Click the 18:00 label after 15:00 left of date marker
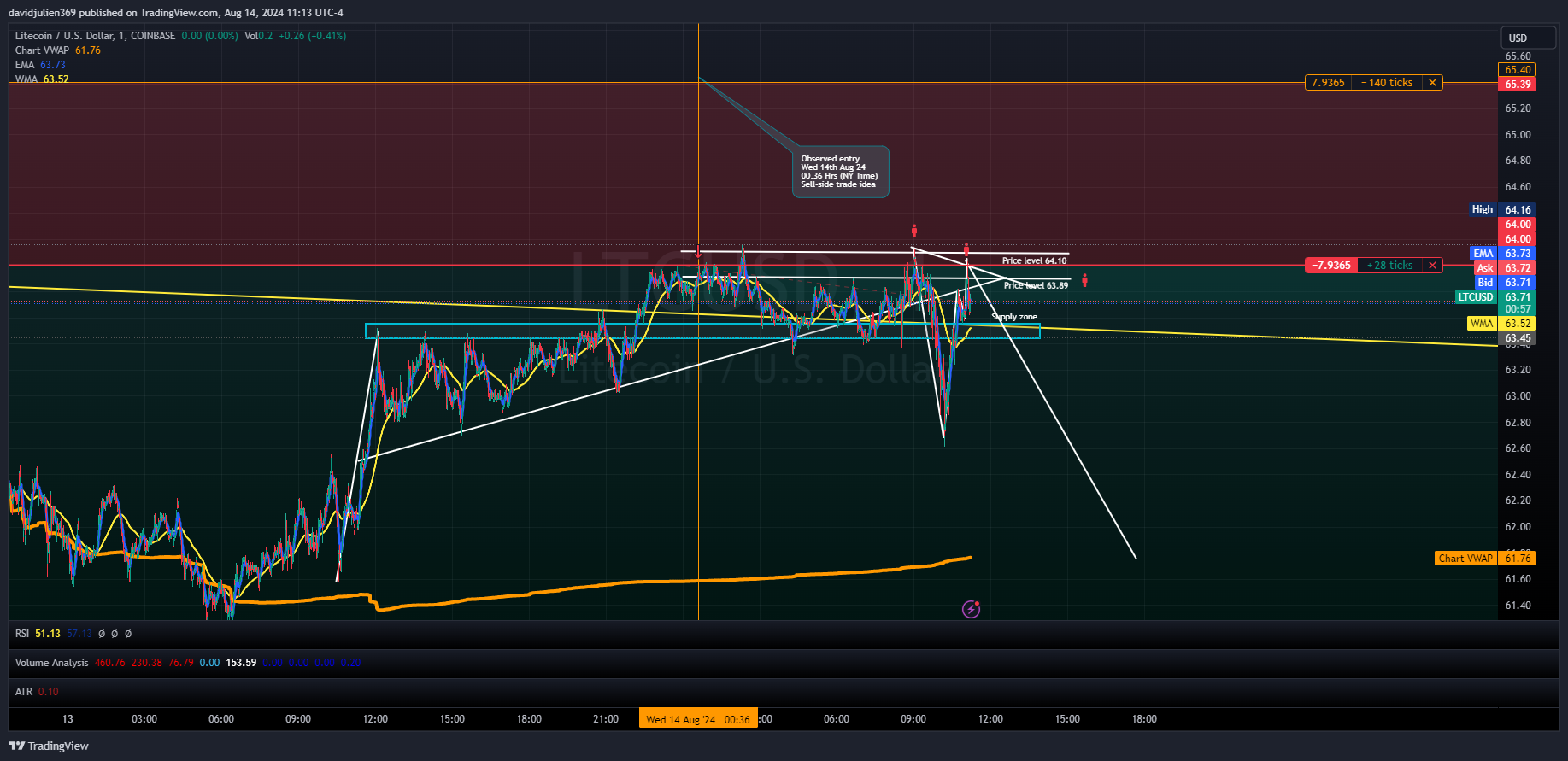1568x761 pixels. pos(529,719)
